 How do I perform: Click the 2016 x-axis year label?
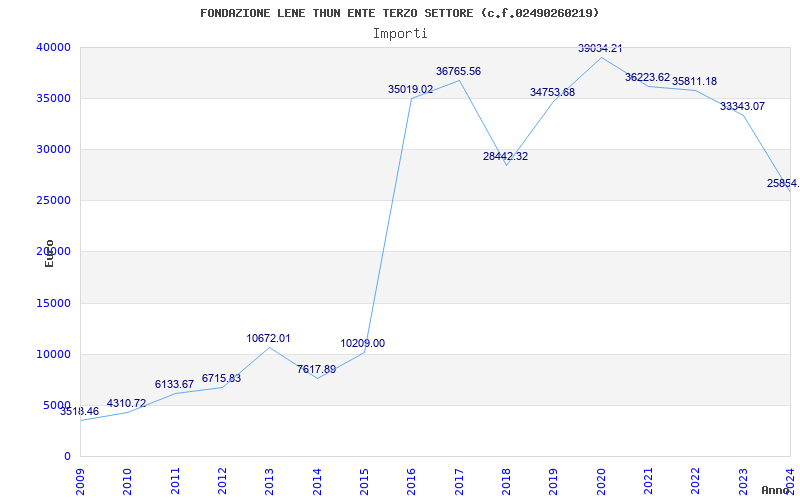pyautogui.click(x=412, y=481)
